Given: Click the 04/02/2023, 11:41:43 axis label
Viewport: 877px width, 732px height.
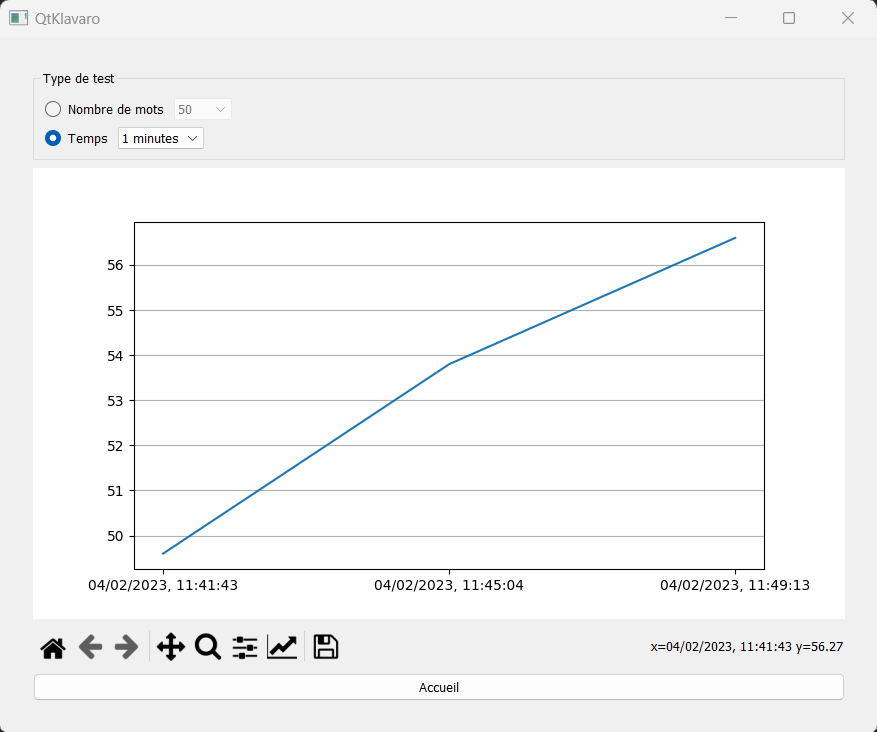Looking at the screenshot, I should click(163, 585).
